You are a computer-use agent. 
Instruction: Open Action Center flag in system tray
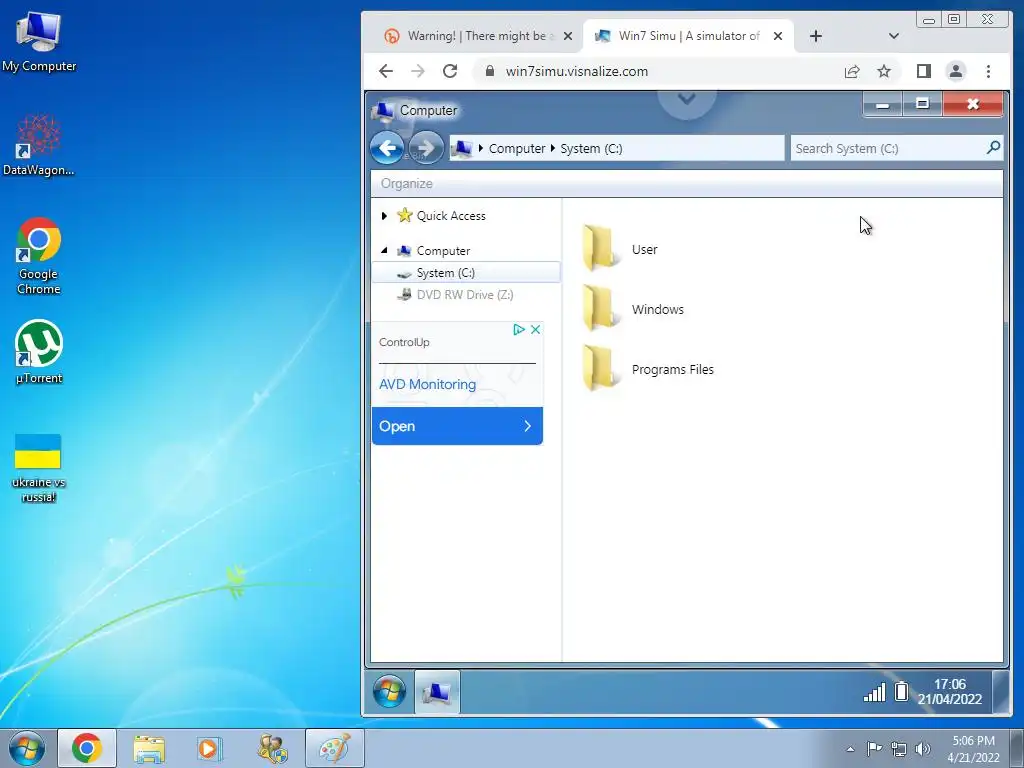874,748
